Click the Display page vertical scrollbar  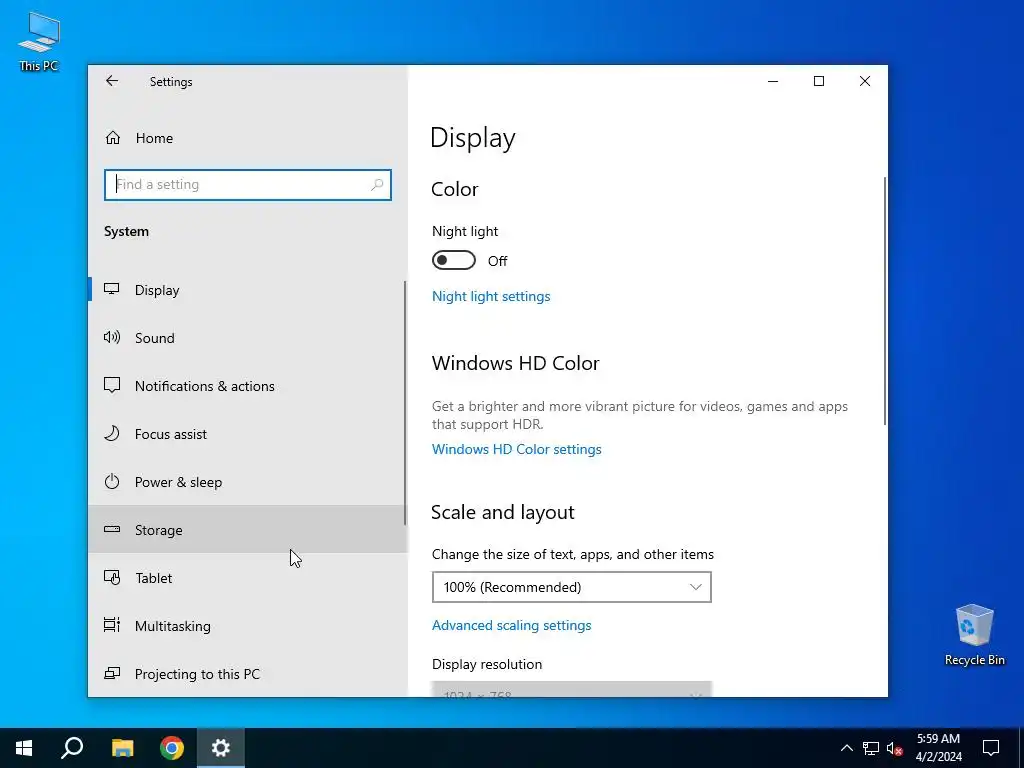click(885, 300)
